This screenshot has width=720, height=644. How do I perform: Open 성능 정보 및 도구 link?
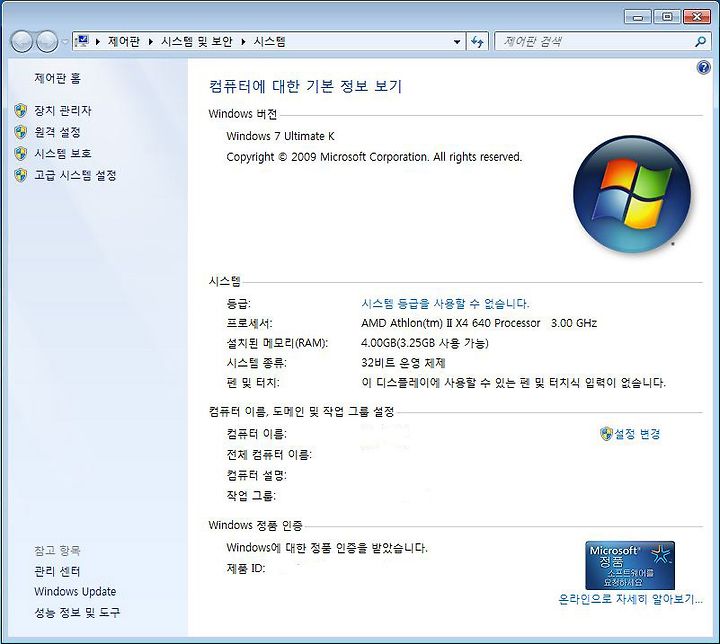pos(77,612)
